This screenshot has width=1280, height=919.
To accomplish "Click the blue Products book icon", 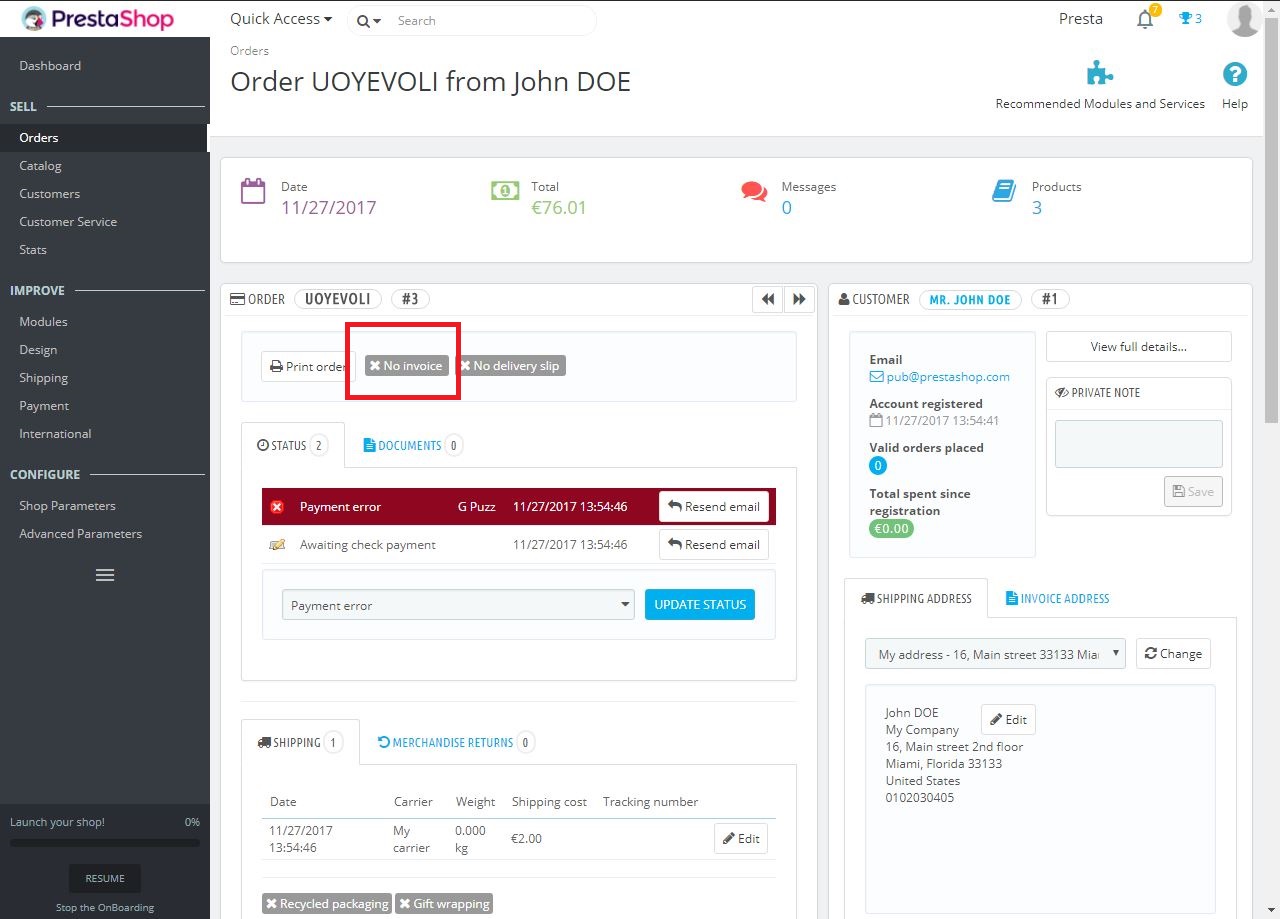I will (1004, 190).
